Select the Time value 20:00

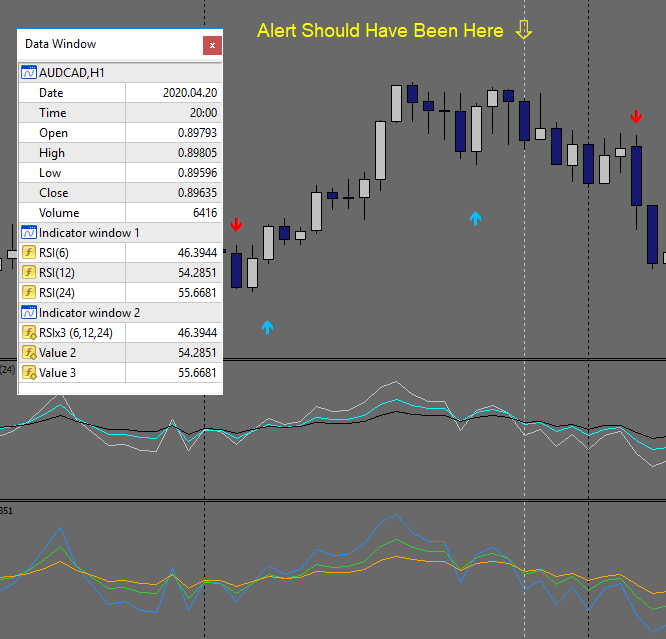(203, 113)
